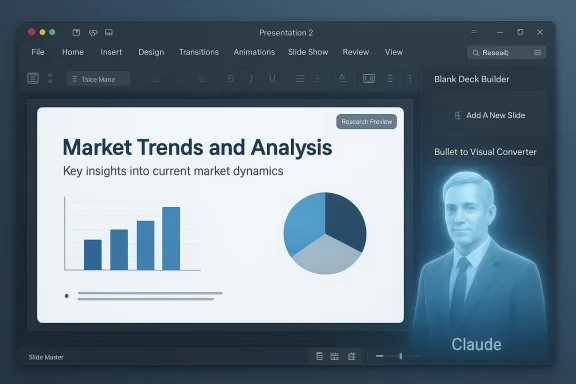Click the Presentation 2 window title

(x=286, y=33)
